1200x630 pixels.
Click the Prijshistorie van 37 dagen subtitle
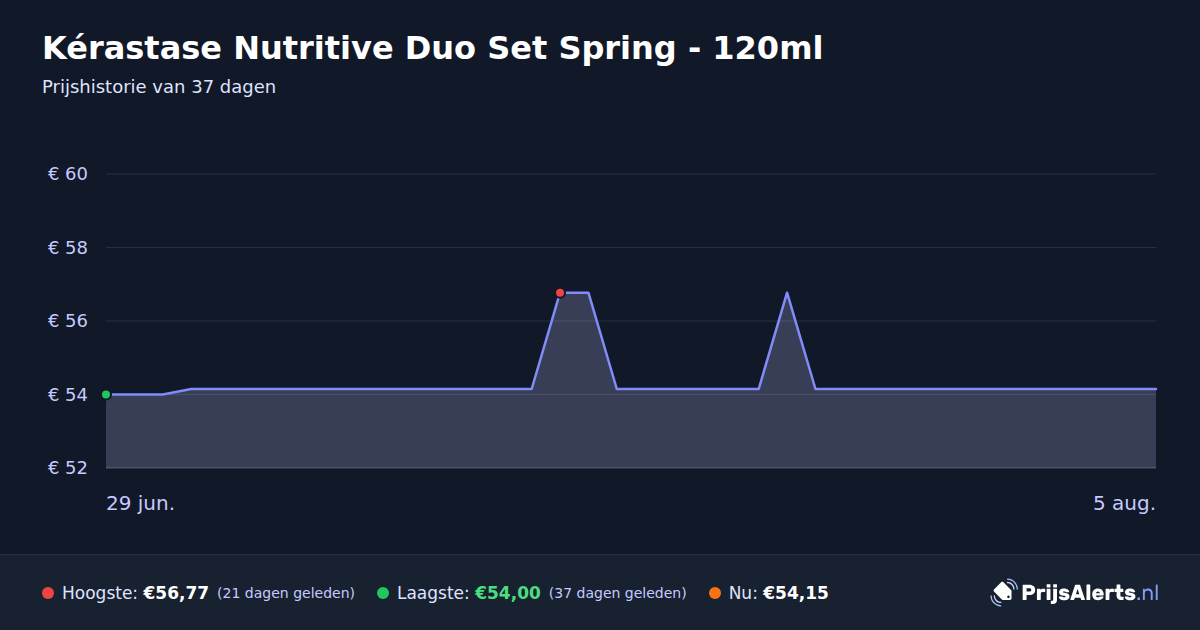(x=159, y=87)
